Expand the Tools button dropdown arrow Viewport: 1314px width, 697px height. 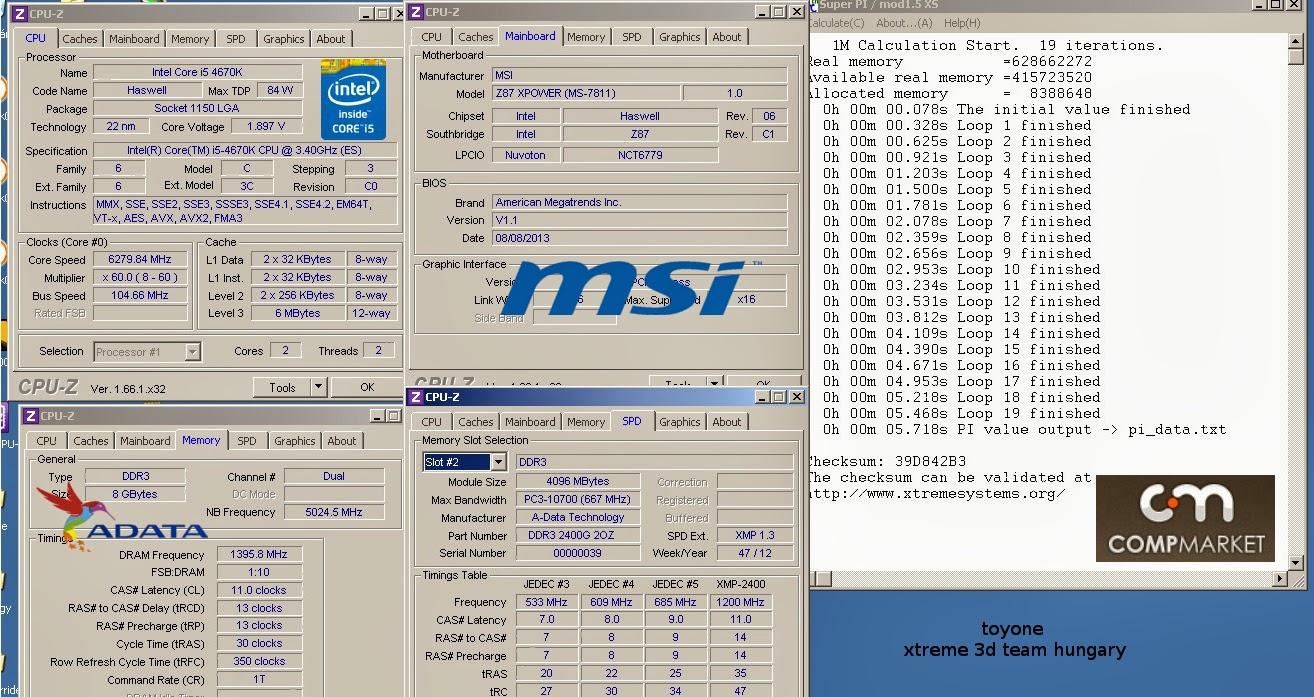click(x=318, y=387)
